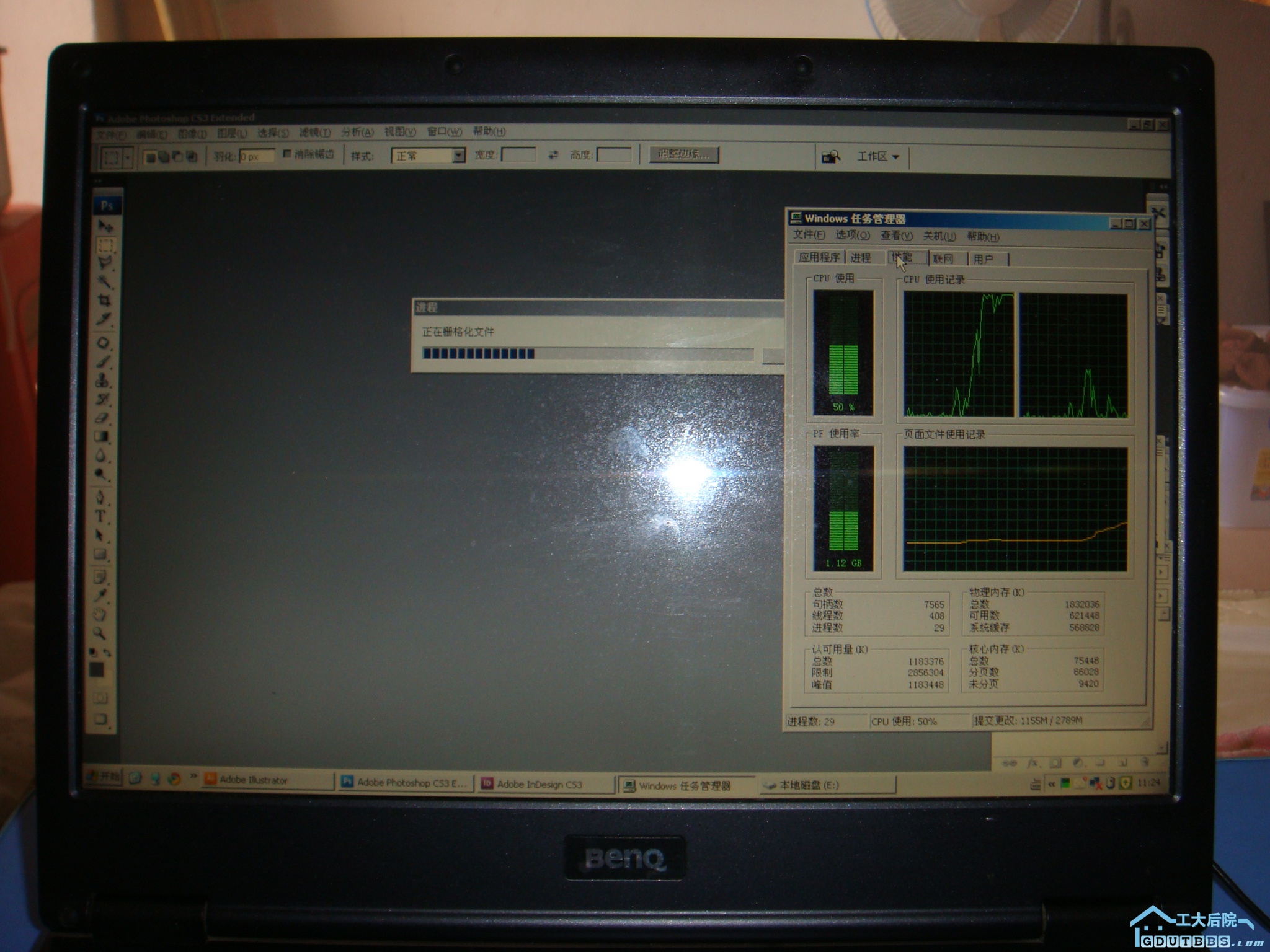Select the Hand tool
Viewport: 1270px width, 952px height.
point(100,614)
